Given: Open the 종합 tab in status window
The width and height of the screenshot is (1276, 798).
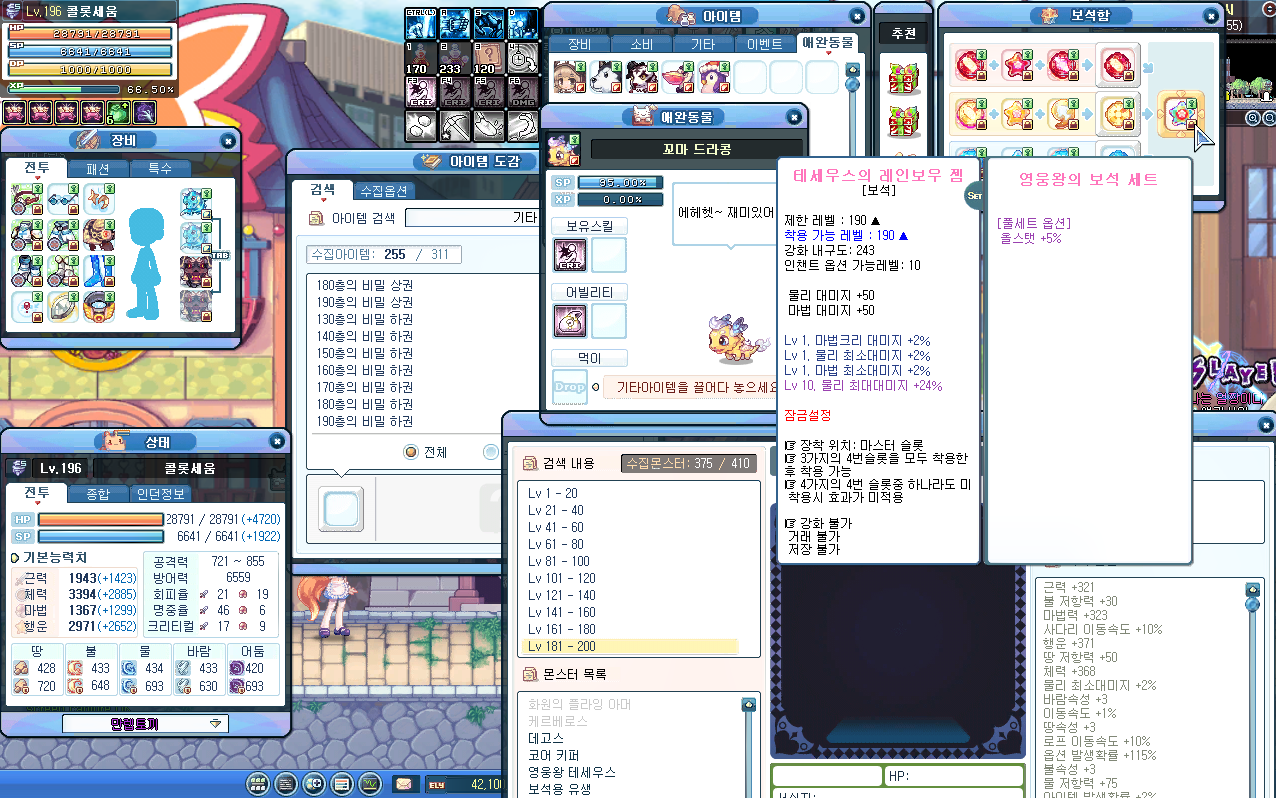Looking at the screenshot, I should pos(98,493).
